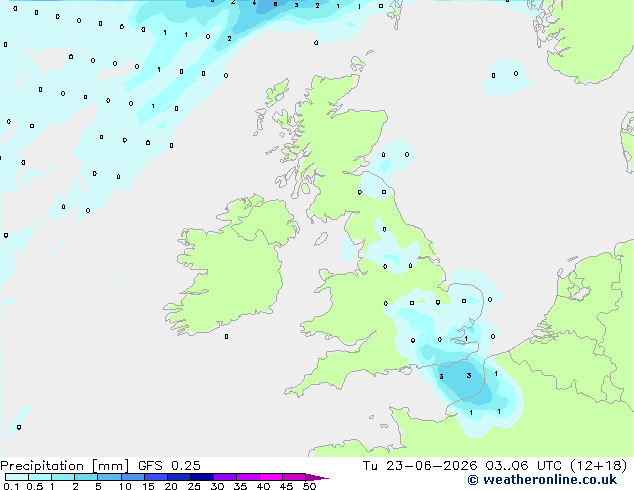Click the 0.5 legend value label
The width and height of the screenshot is (634, 490).
tap(35, 486)
